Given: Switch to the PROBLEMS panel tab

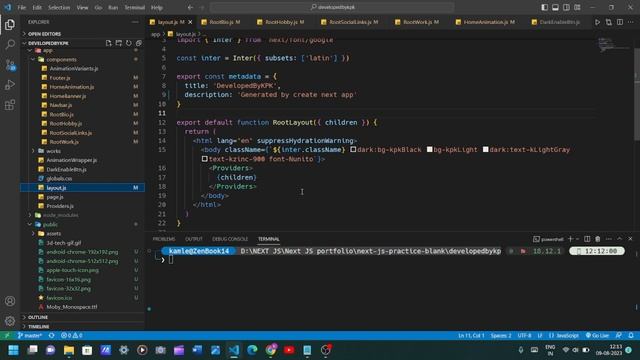Looking at the screenshot, I should pos(164,239).
